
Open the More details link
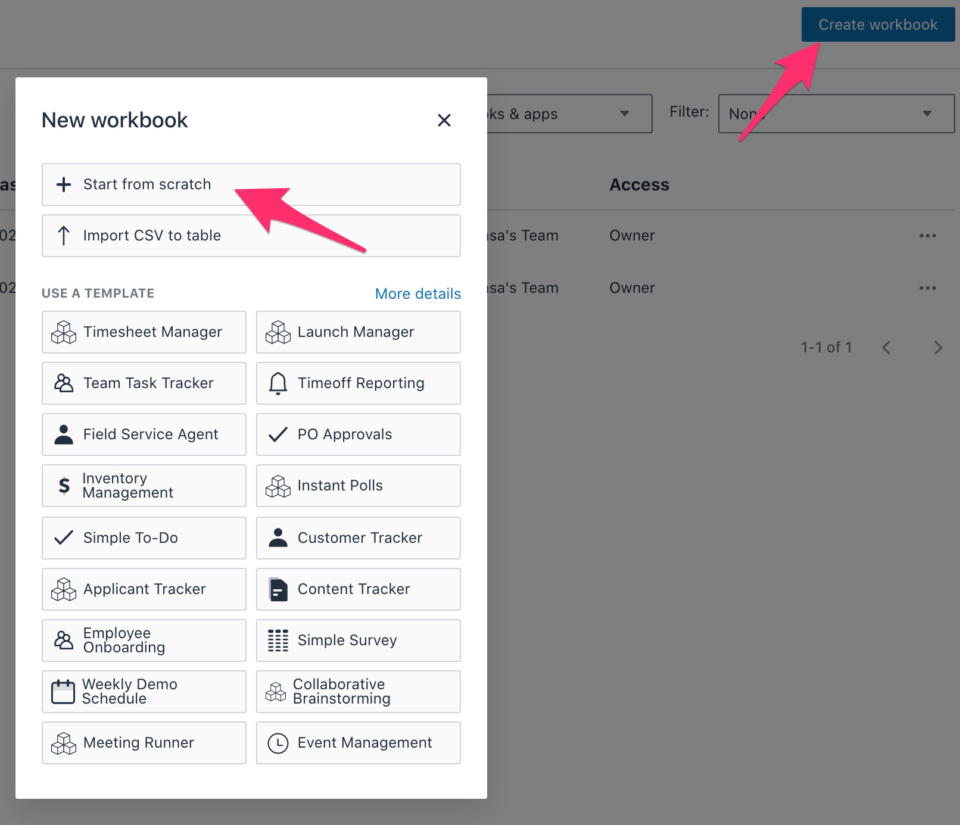[x=418, y=293]
